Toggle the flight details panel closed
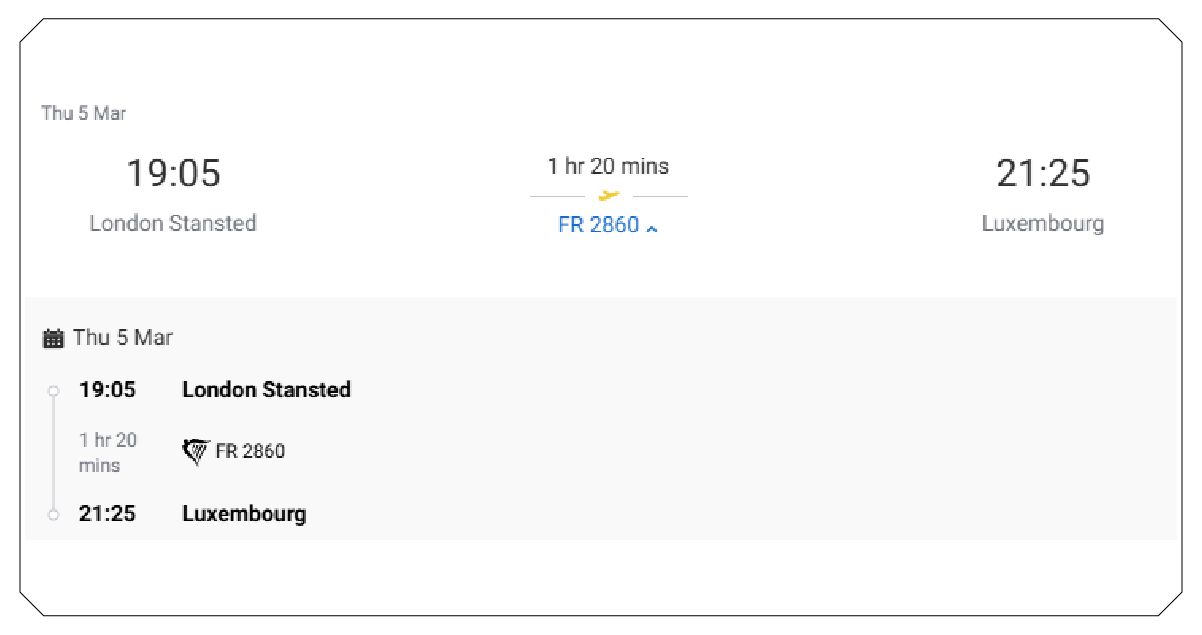This screenshot has height=635, width=1202. coord(652,228)
